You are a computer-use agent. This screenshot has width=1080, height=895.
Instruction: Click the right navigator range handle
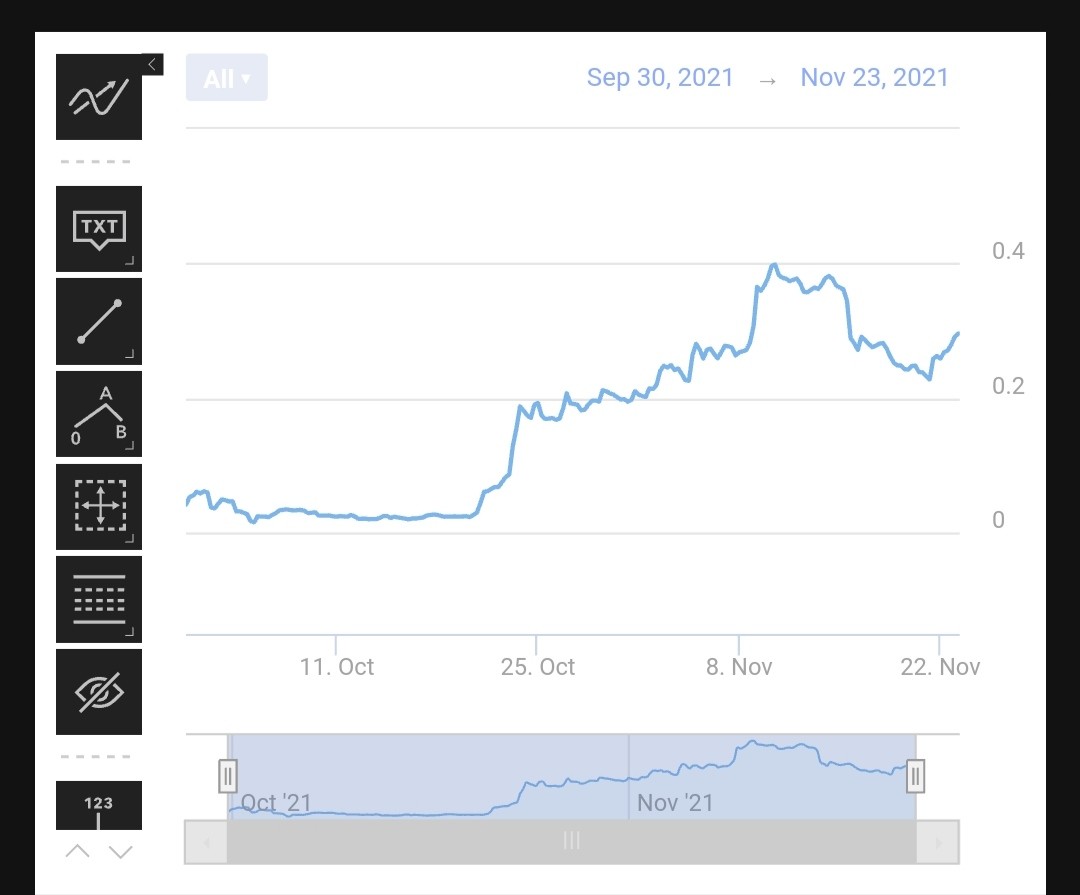pos(915,776)
